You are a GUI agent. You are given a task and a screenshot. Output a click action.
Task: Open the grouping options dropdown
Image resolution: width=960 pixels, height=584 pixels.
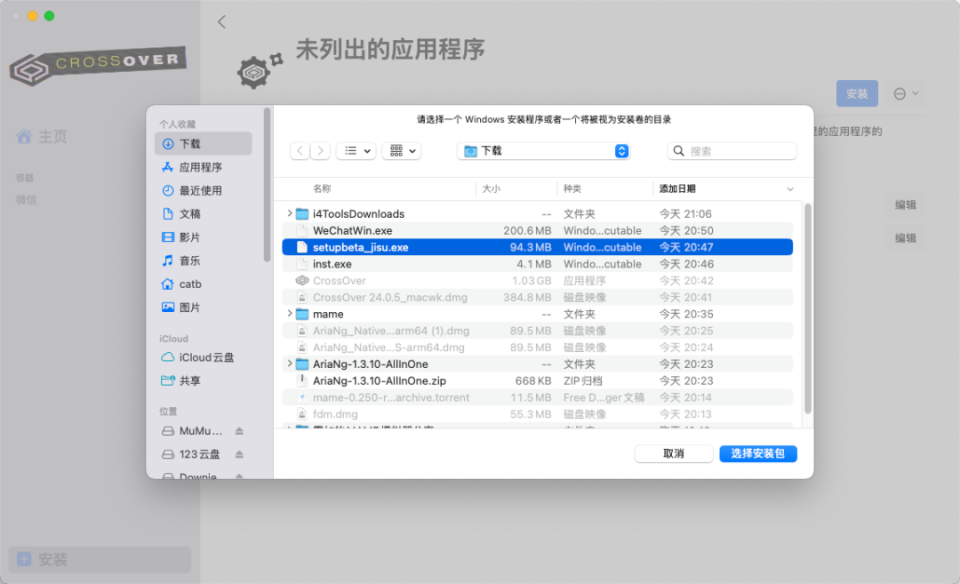[402, 151]
